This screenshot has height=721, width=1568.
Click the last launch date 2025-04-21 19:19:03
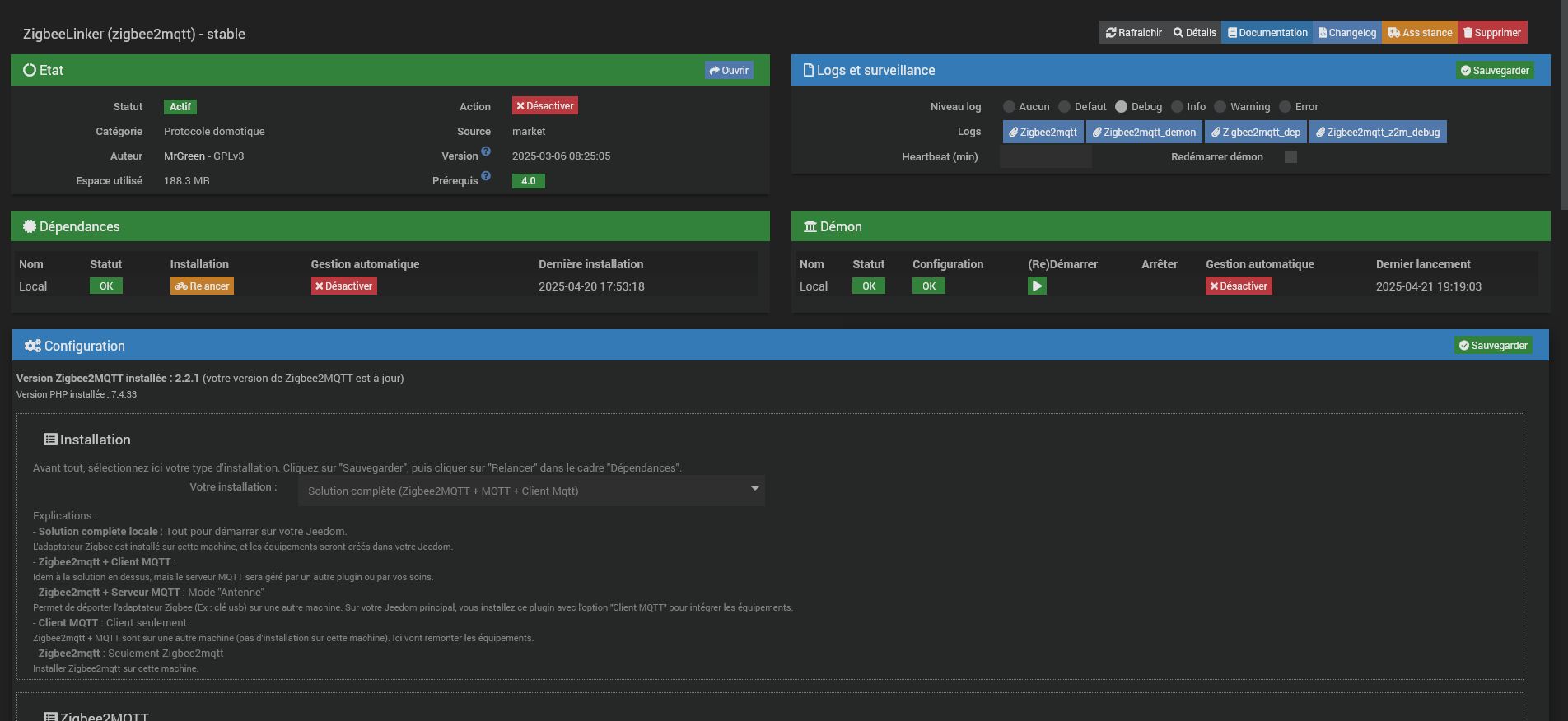pyautogui.click(x=1429, y=286)
